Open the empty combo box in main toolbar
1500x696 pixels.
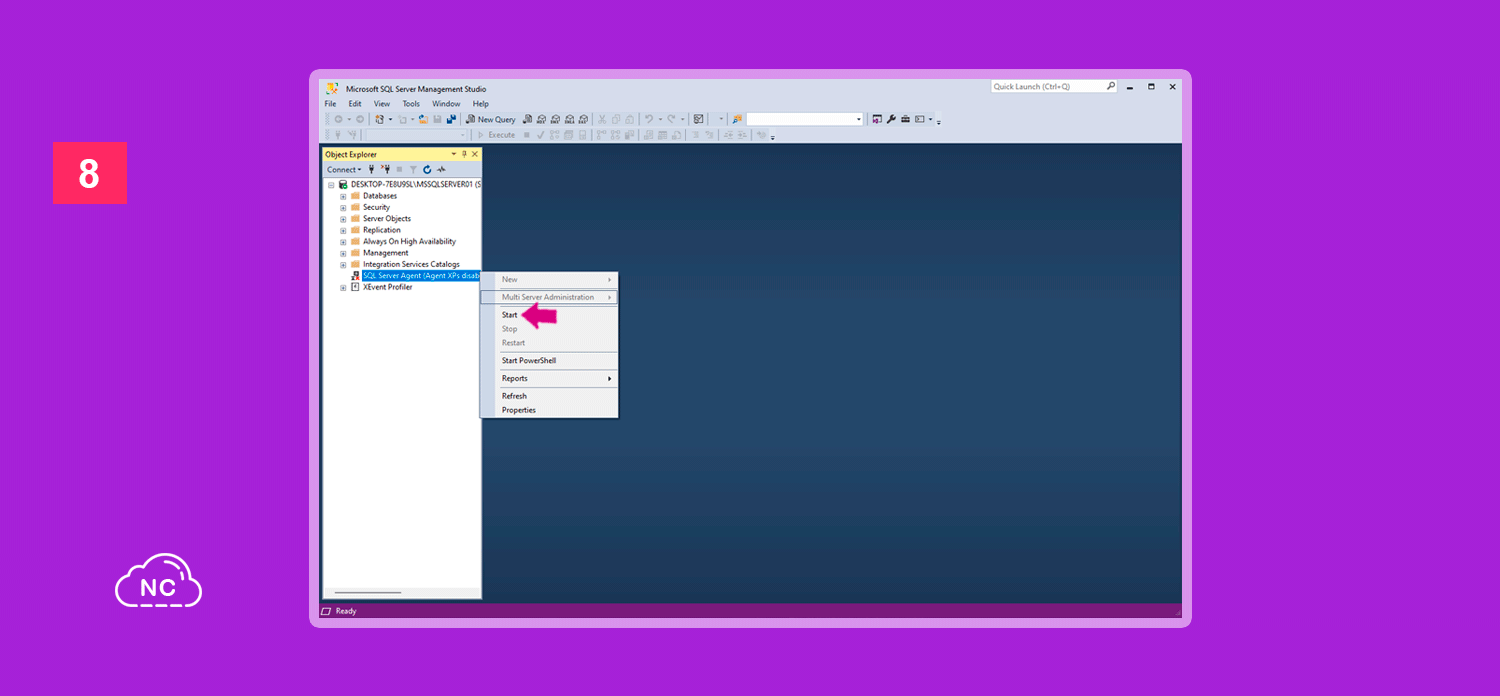coord(859,119)
